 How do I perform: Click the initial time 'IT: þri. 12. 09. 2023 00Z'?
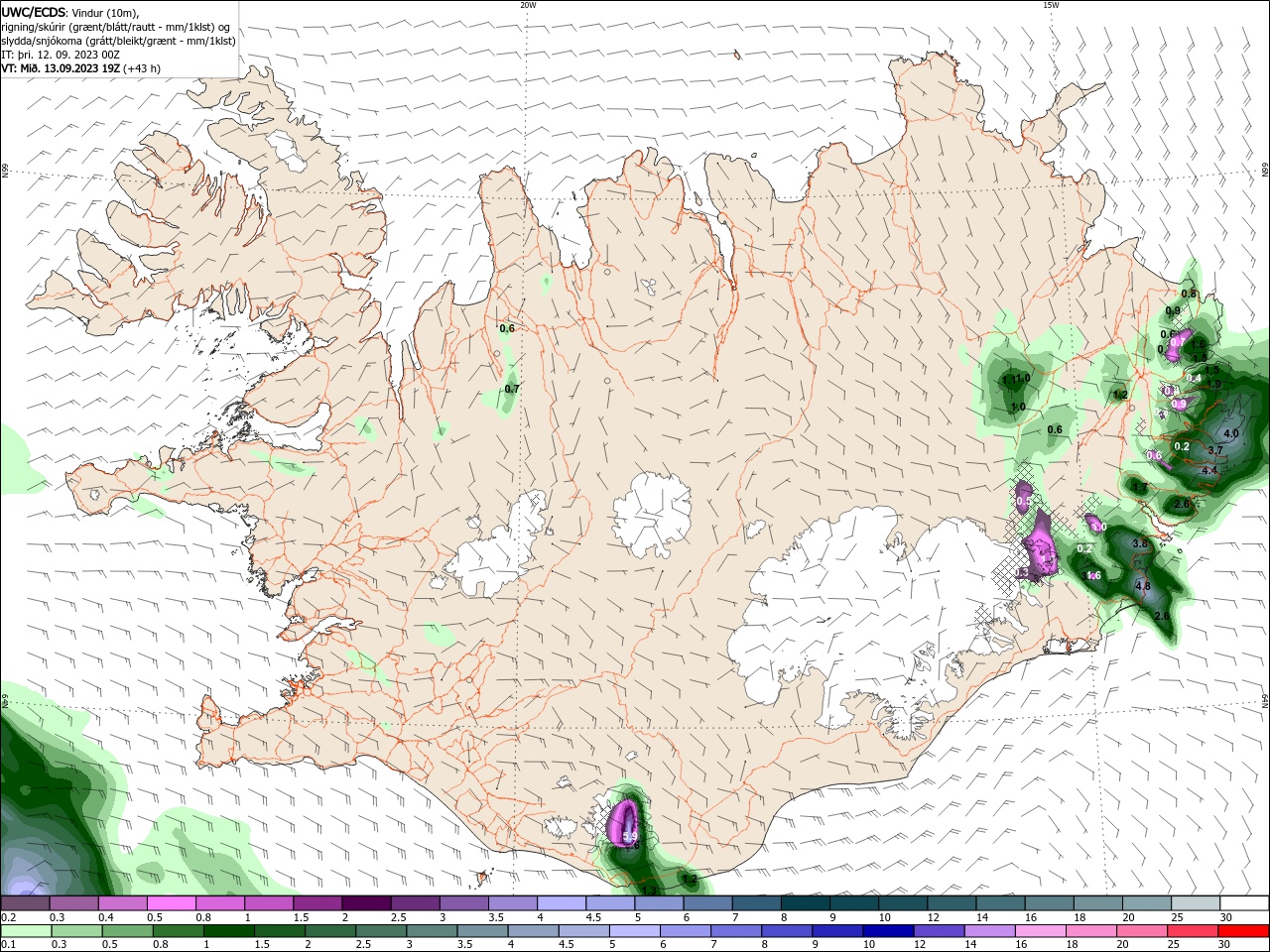coord(62,55)
